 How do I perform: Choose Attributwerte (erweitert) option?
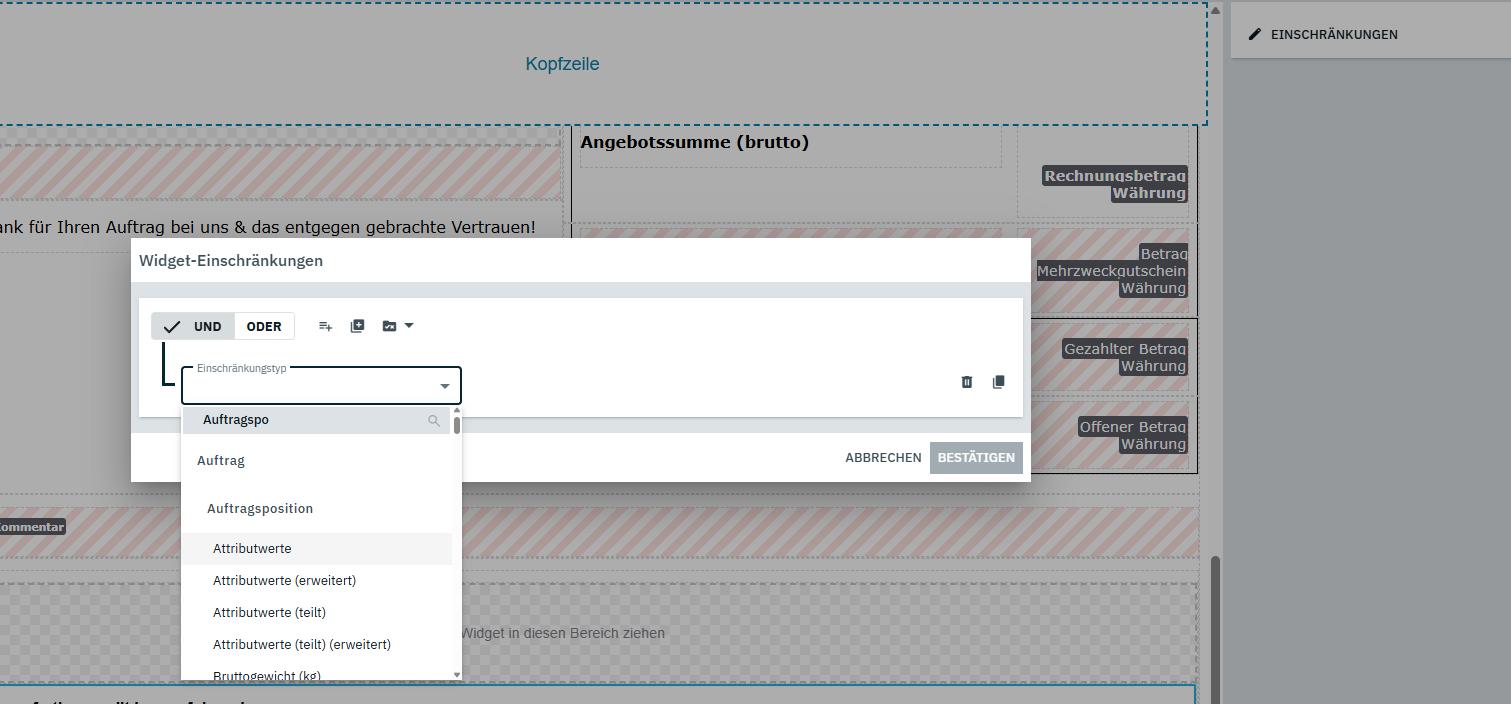tap(284, 581)
